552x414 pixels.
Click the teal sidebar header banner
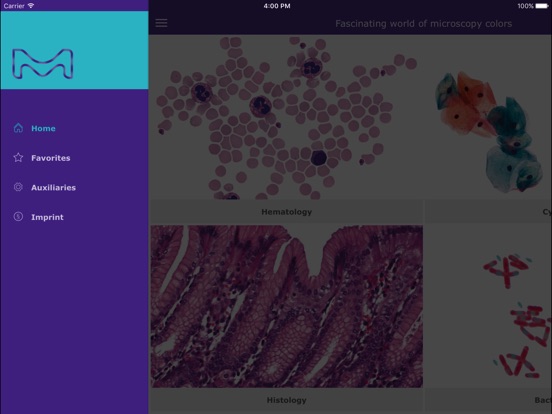pos(74,50)
